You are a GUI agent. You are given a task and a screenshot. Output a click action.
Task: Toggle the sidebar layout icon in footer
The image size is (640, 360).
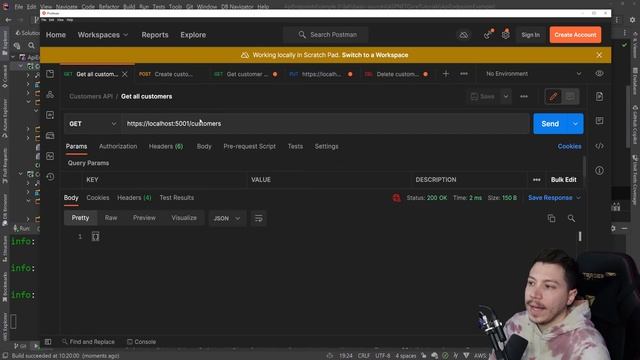coord(48,342)
